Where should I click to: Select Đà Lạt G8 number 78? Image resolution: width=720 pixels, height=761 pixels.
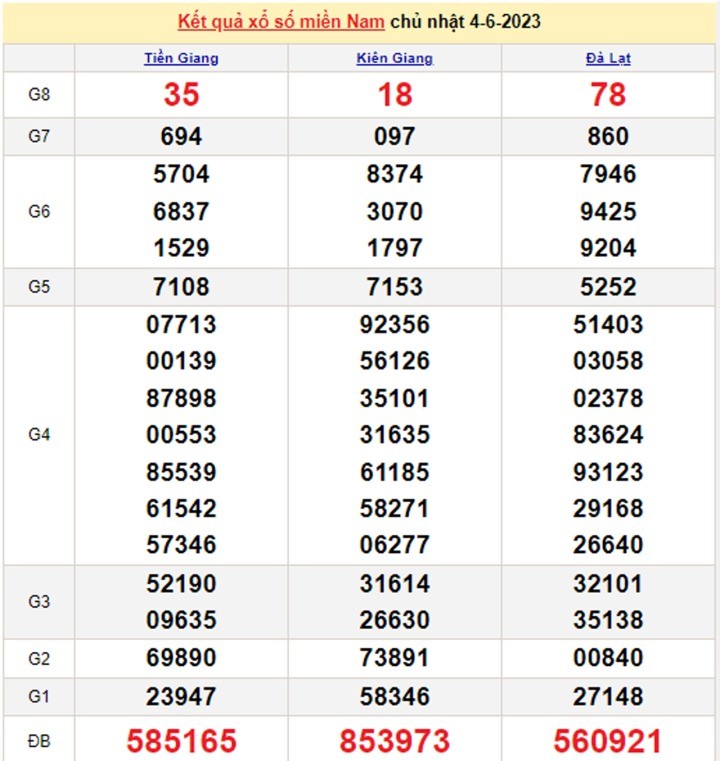coord(608,94)
